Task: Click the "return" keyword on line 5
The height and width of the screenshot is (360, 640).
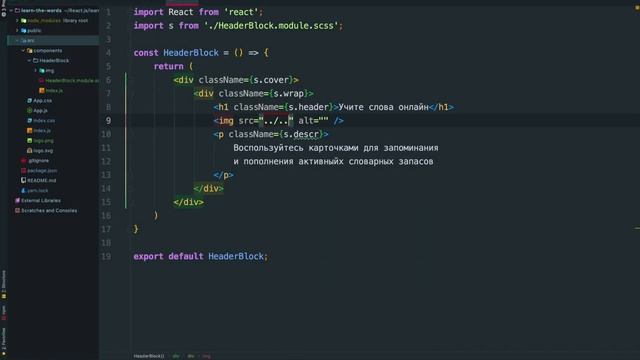Action: 169,67
